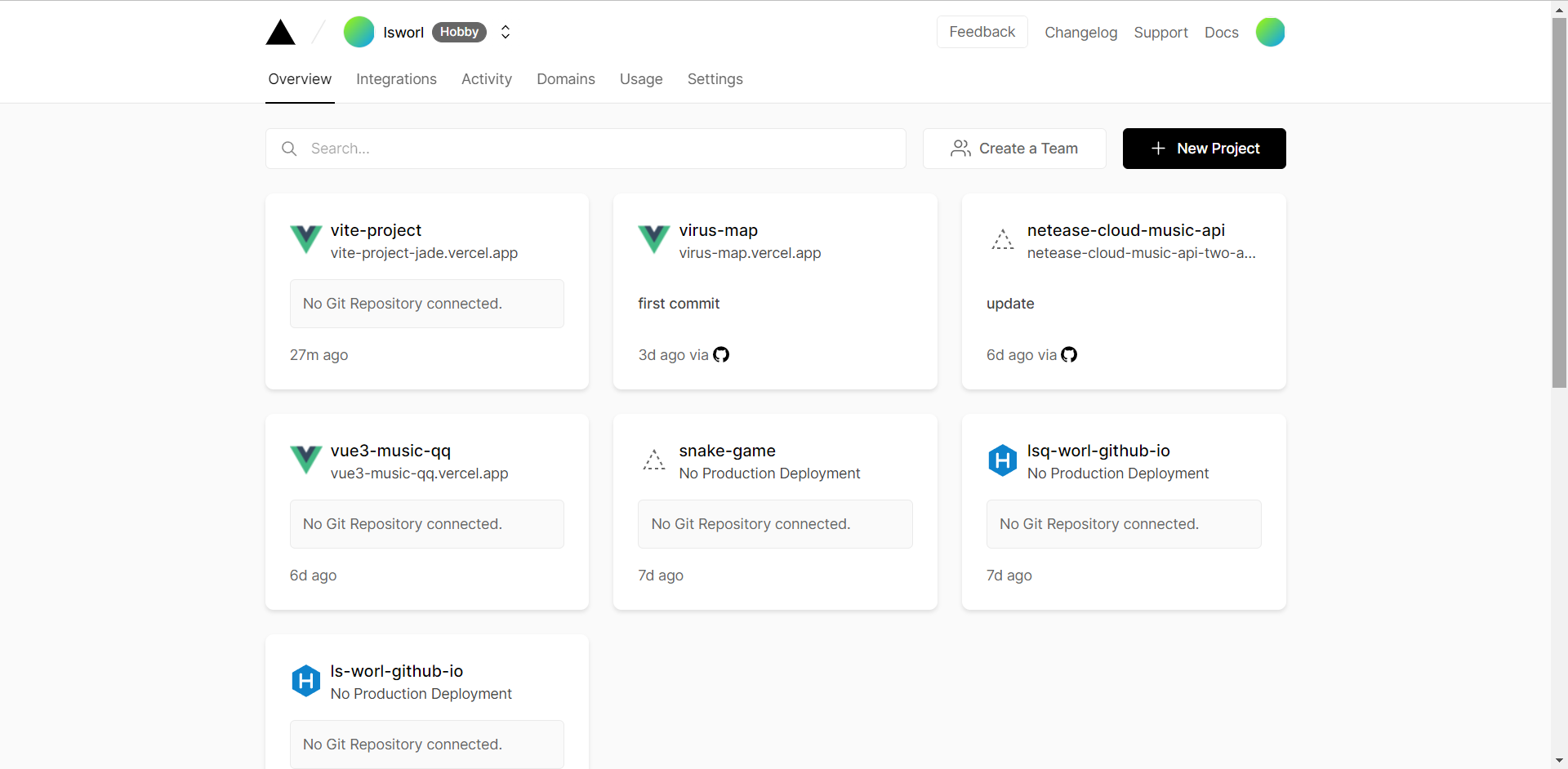
Task: Click the 'first commit' message
Action: pos(679,304)
